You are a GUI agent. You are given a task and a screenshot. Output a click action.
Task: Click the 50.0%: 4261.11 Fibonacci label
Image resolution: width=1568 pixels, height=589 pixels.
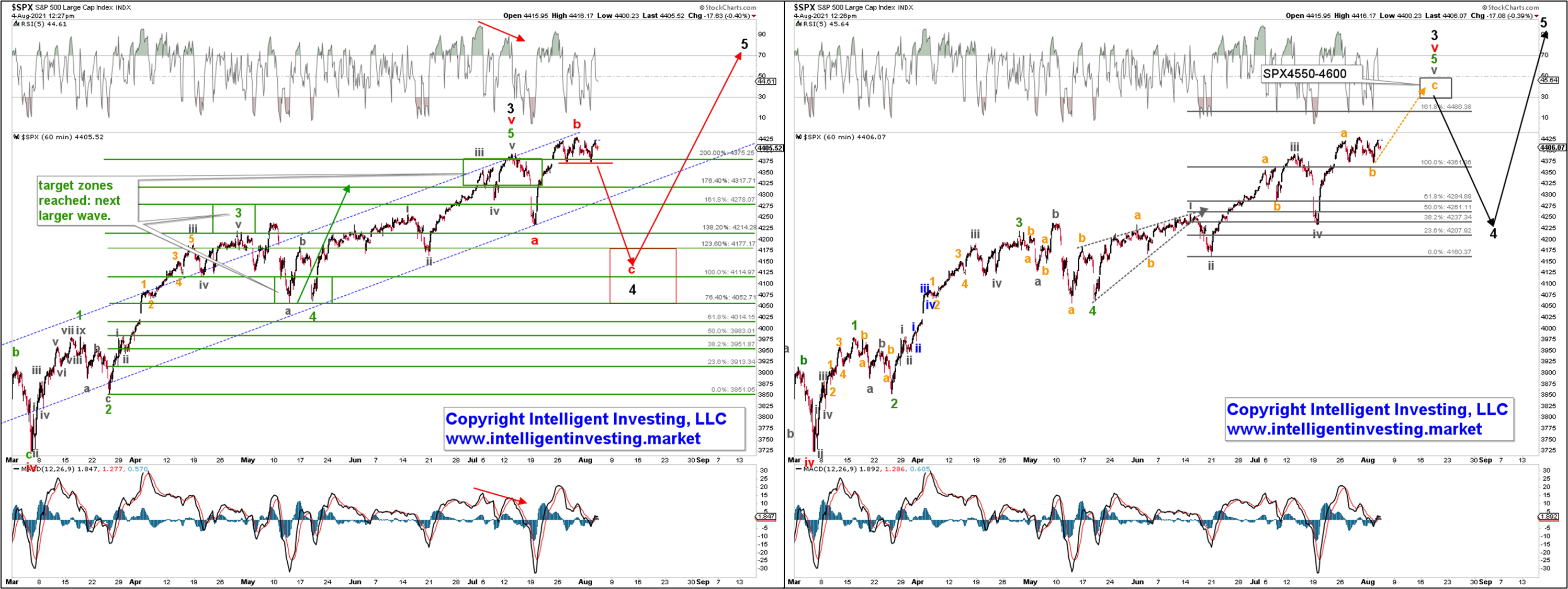tap(1448, 207)
